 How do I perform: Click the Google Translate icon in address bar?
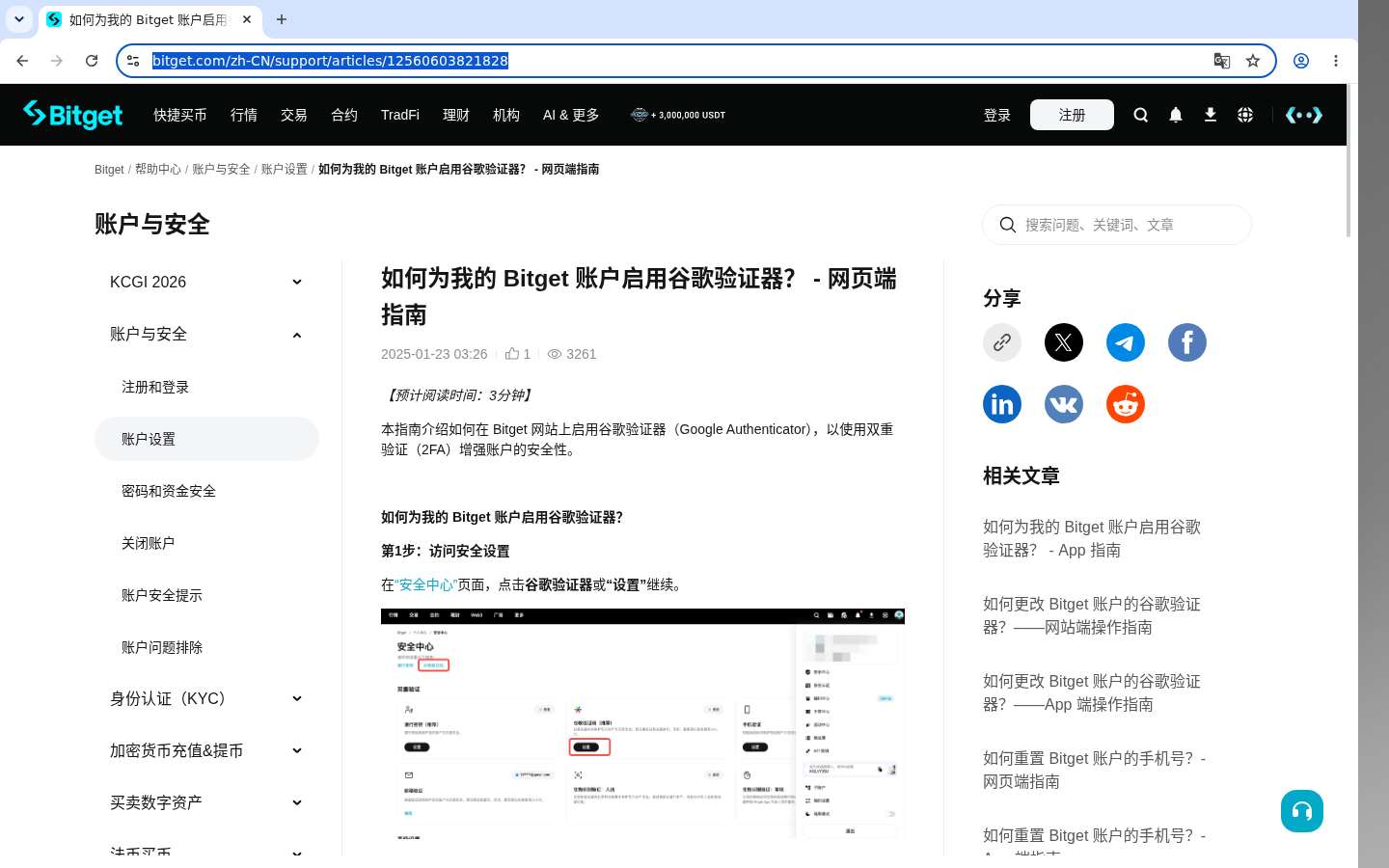pos(1221,61)
